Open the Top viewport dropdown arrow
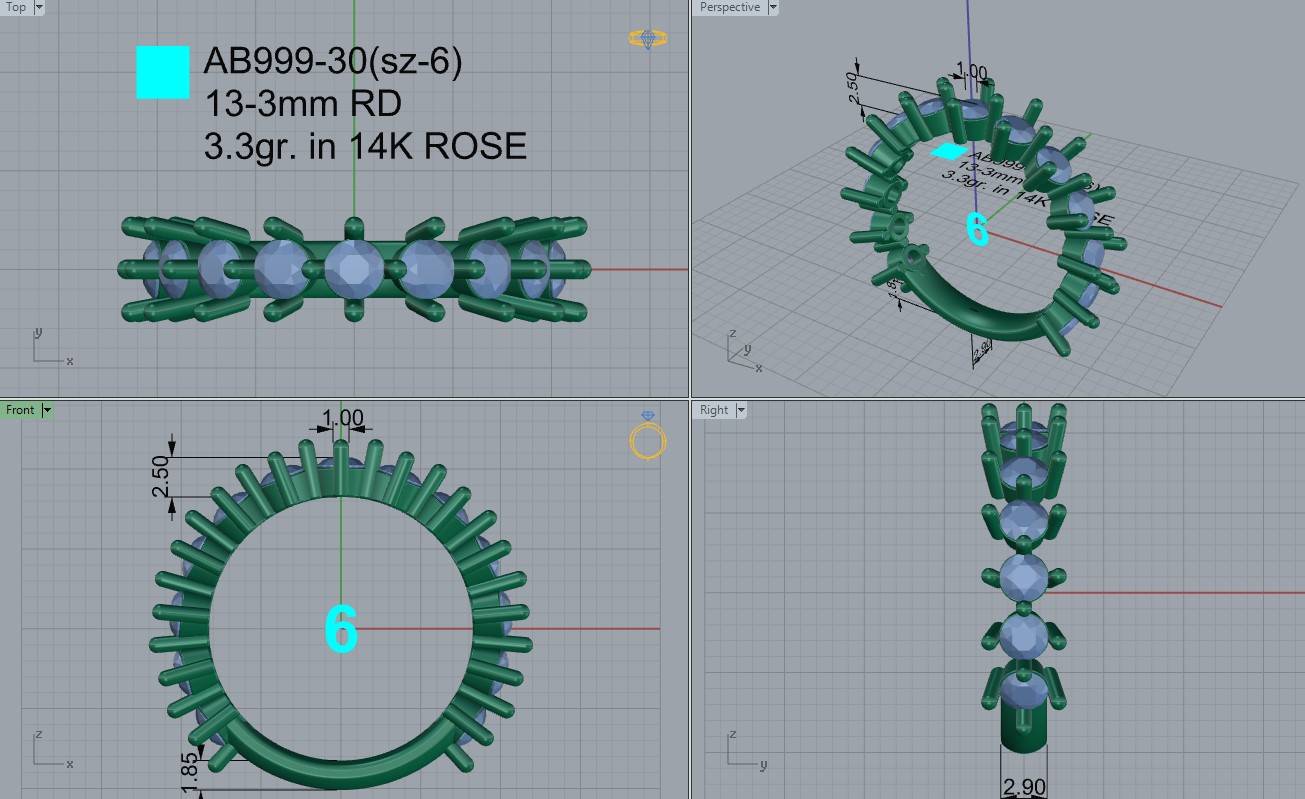Image resolution: width=1305 pixels, height=799 pixels. (x=39, y=7)
